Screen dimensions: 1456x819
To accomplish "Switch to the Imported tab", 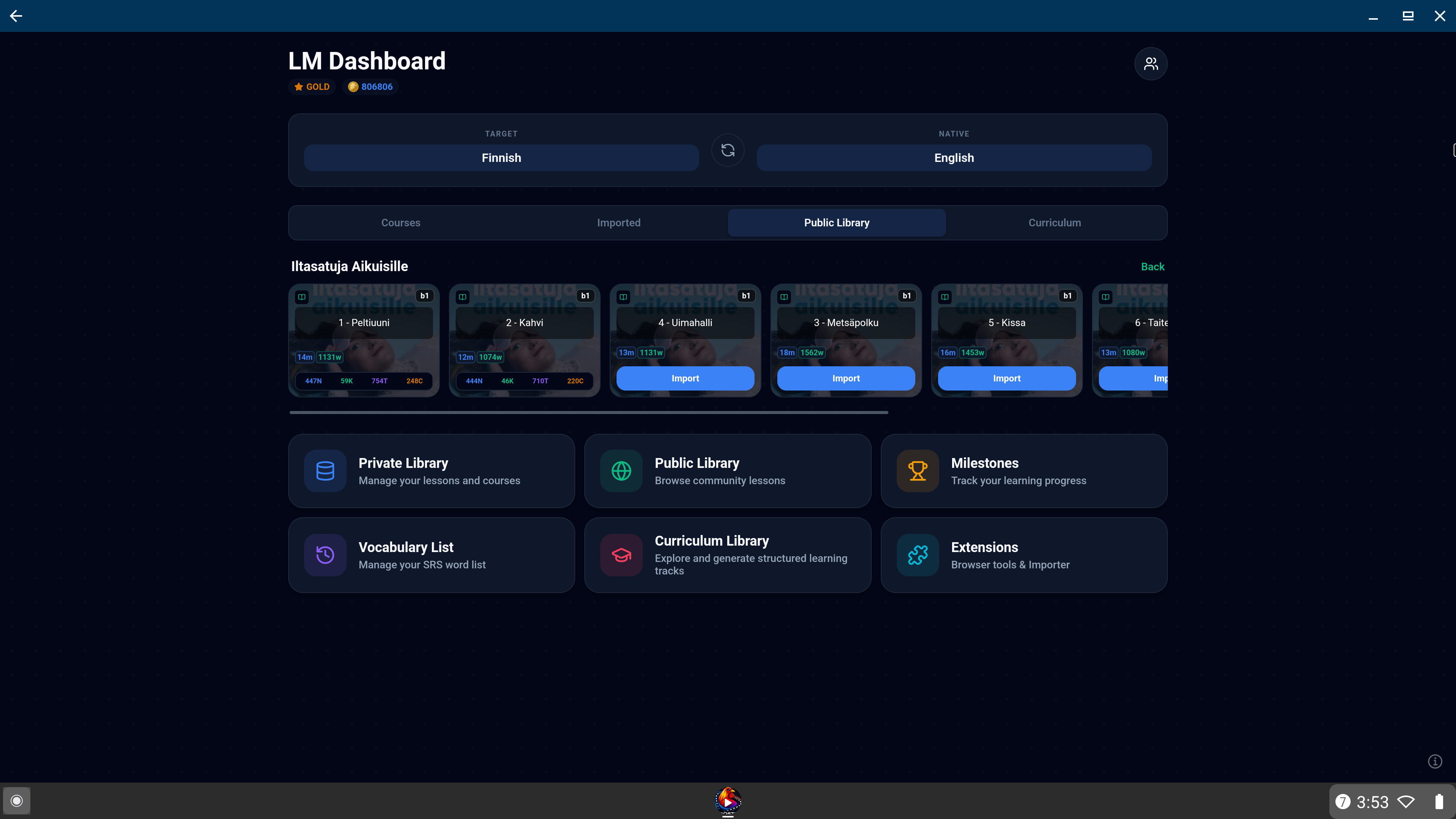I will click(618, 223).
